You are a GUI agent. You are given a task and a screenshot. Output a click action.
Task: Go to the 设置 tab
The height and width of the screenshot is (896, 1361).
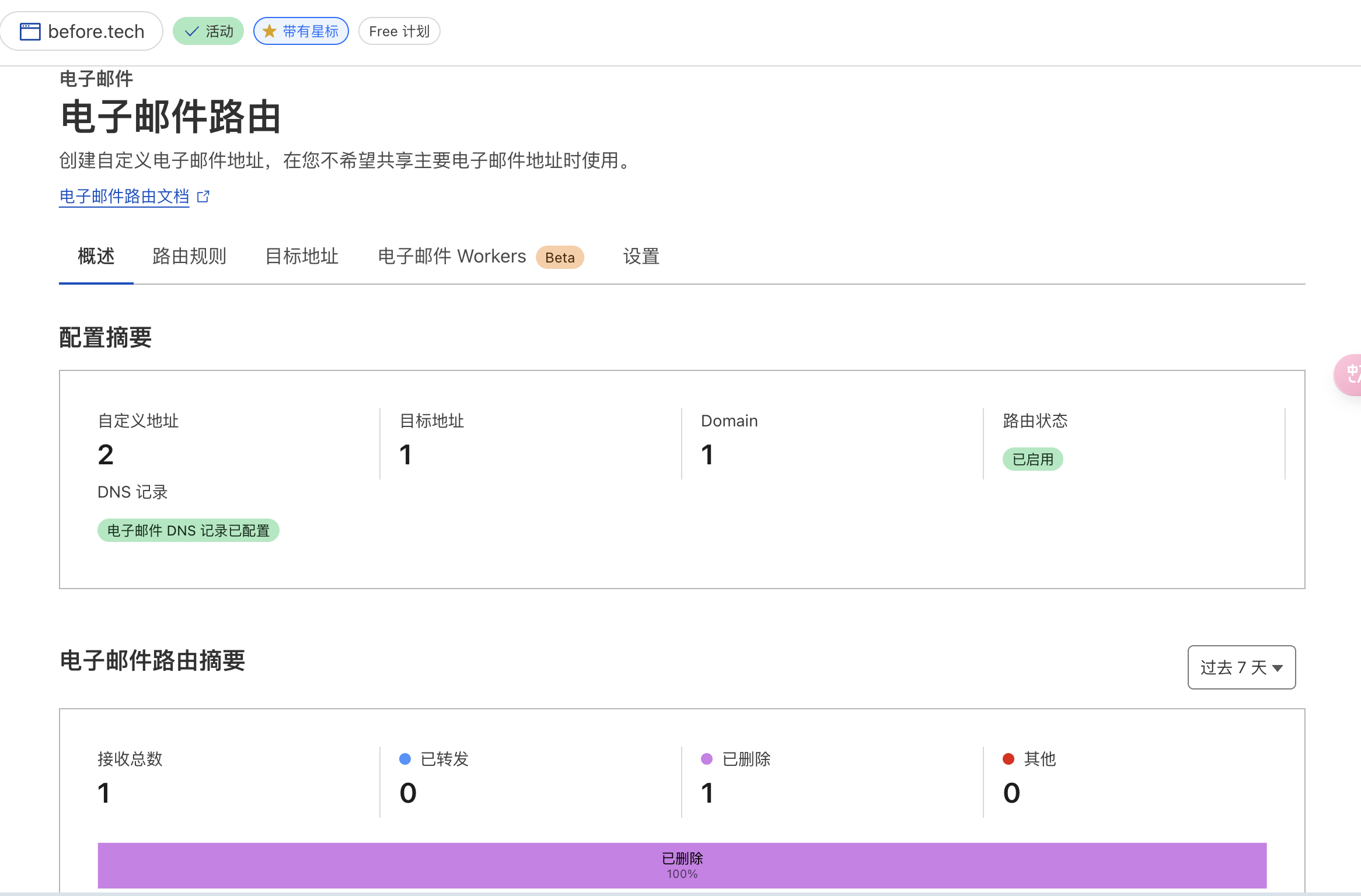tap(641, 256)
